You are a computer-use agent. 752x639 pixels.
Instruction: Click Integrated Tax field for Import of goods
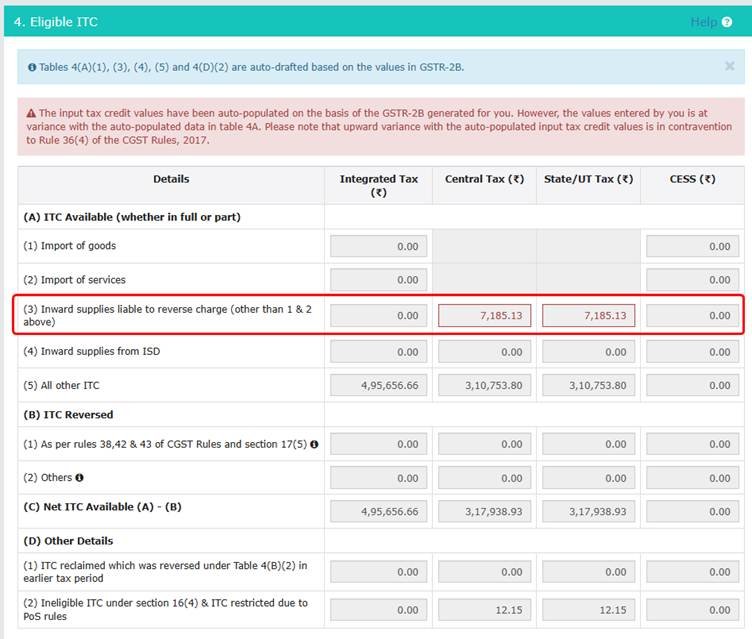379,246
